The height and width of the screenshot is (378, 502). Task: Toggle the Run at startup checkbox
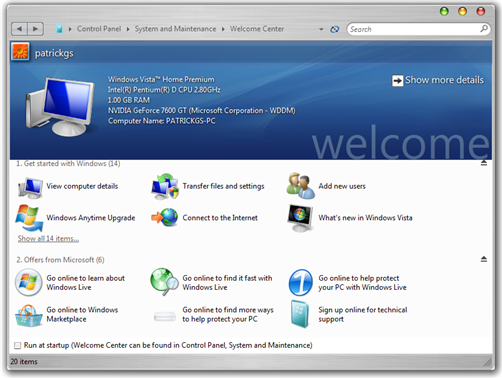[x=18, y=345]
